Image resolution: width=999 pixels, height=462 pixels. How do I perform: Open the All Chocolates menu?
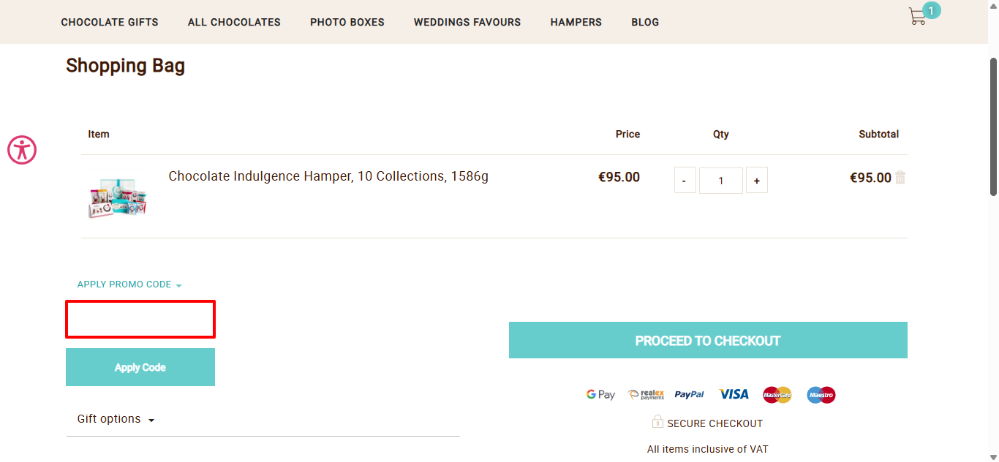[234, 22]
